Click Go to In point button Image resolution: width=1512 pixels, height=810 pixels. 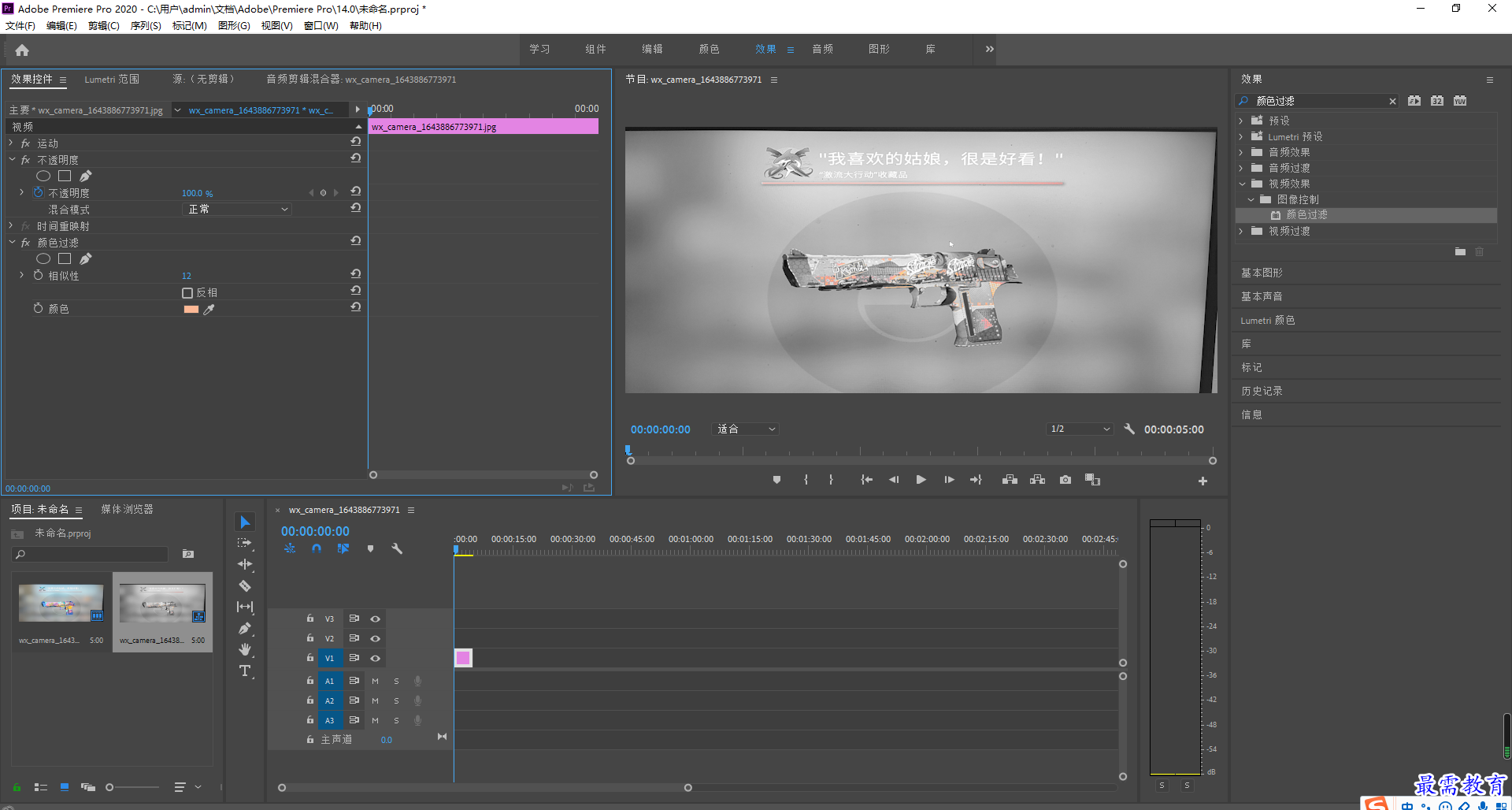pos(866,480)
